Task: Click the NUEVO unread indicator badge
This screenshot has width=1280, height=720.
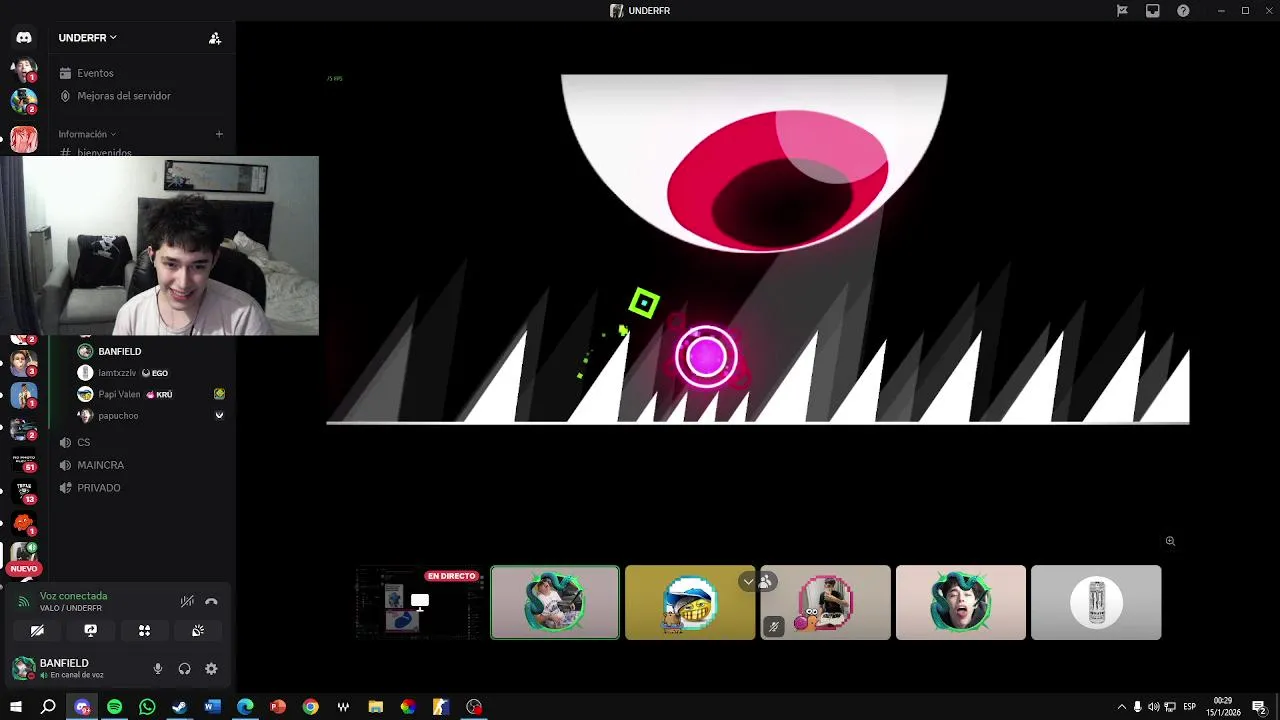Action: (x=24, y=568)
